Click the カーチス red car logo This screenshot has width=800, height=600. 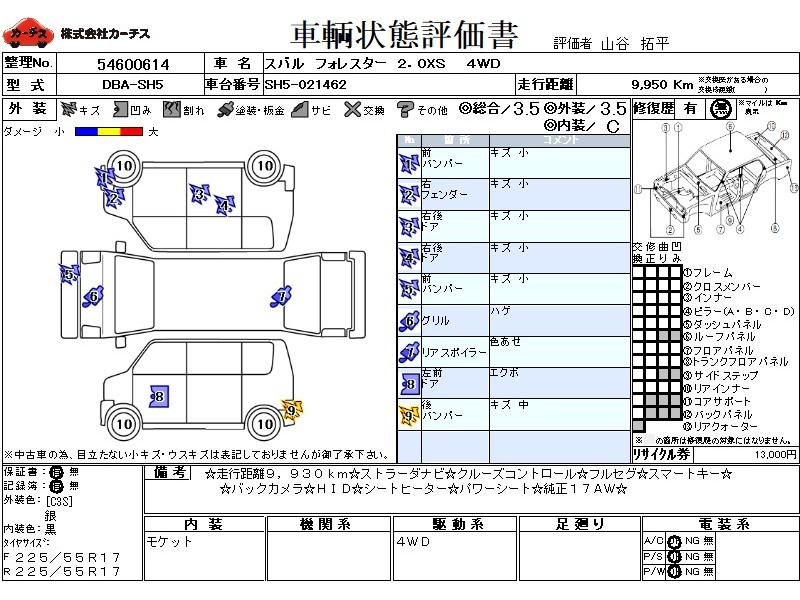(x=28, y=34)
